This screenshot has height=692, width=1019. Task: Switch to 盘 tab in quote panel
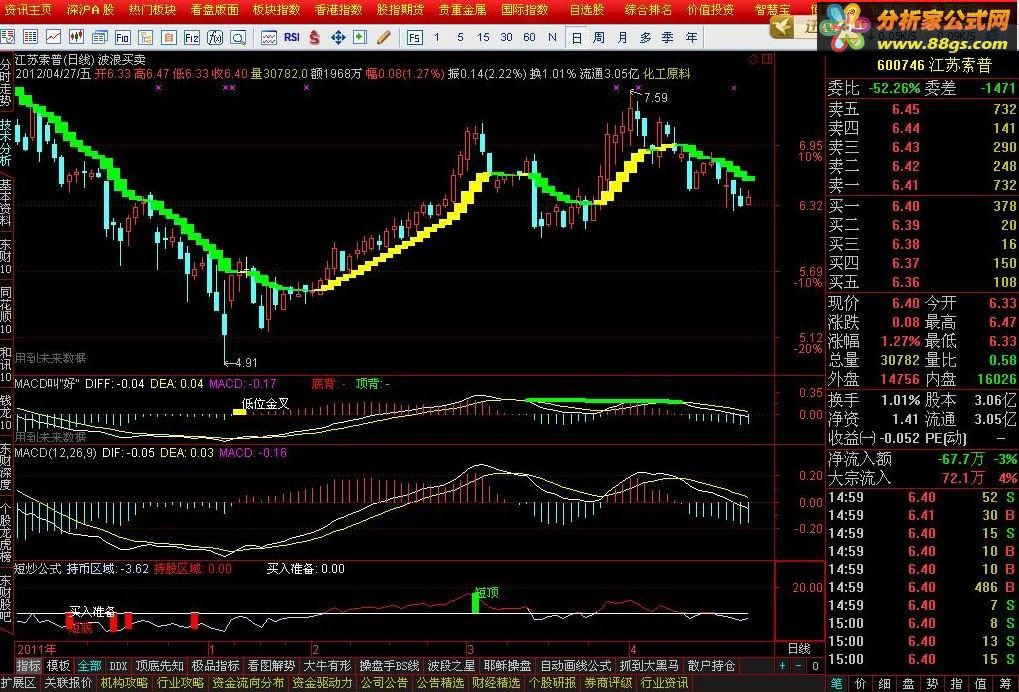909,683
